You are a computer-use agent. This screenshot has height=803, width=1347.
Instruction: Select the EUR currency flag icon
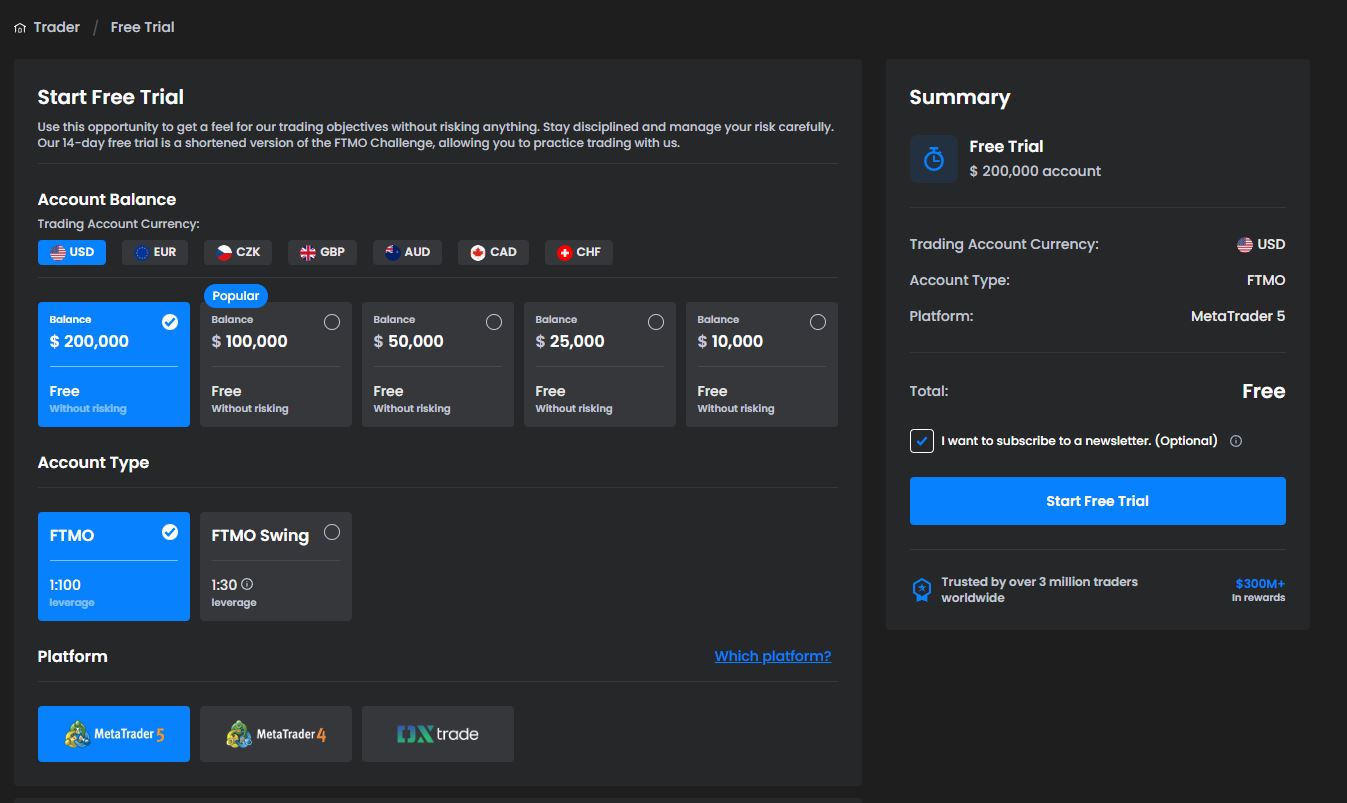click(x=140, y=252)
